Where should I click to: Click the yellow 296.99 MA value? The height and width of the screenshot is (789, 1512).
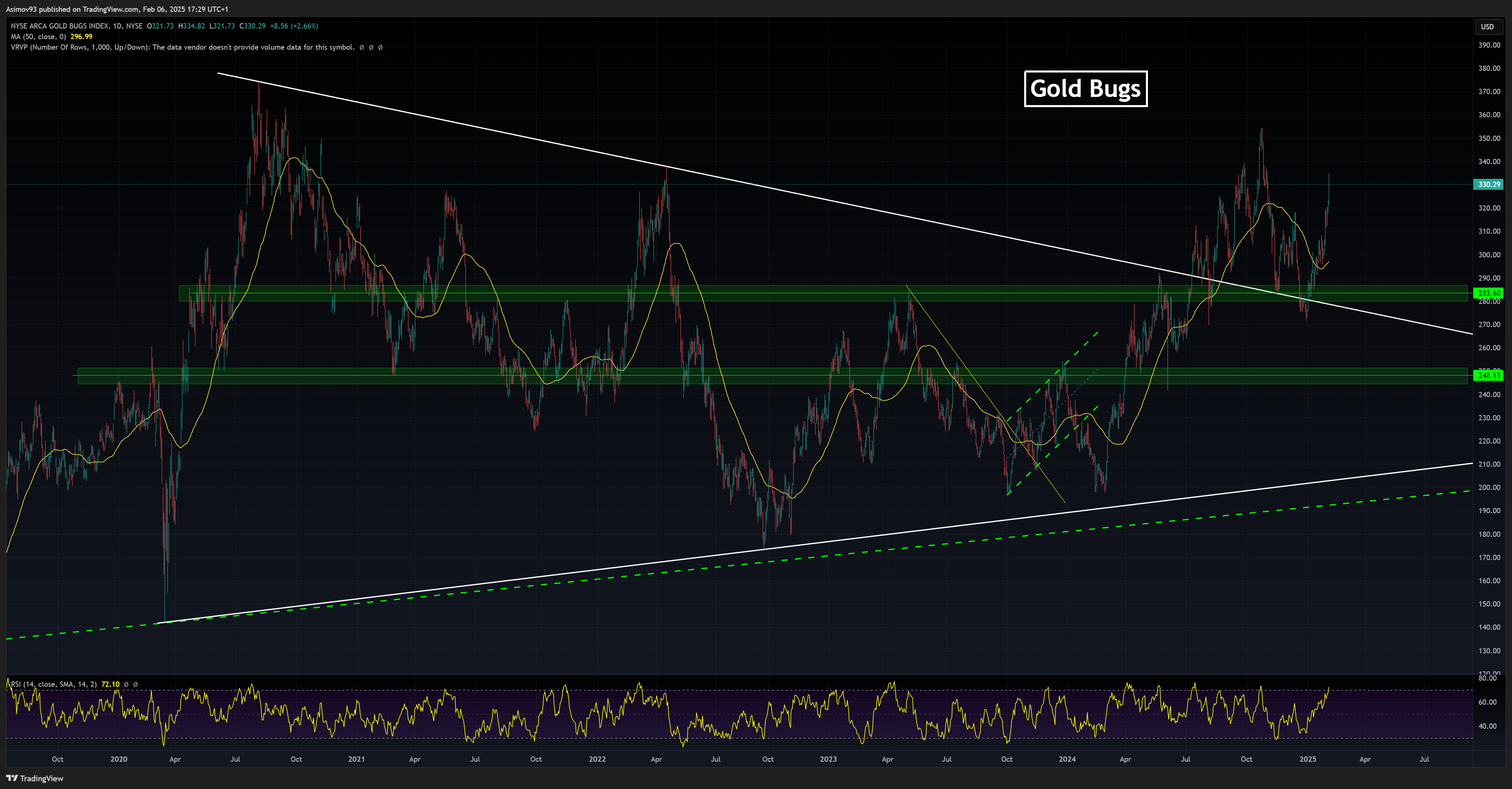point(81,36)
